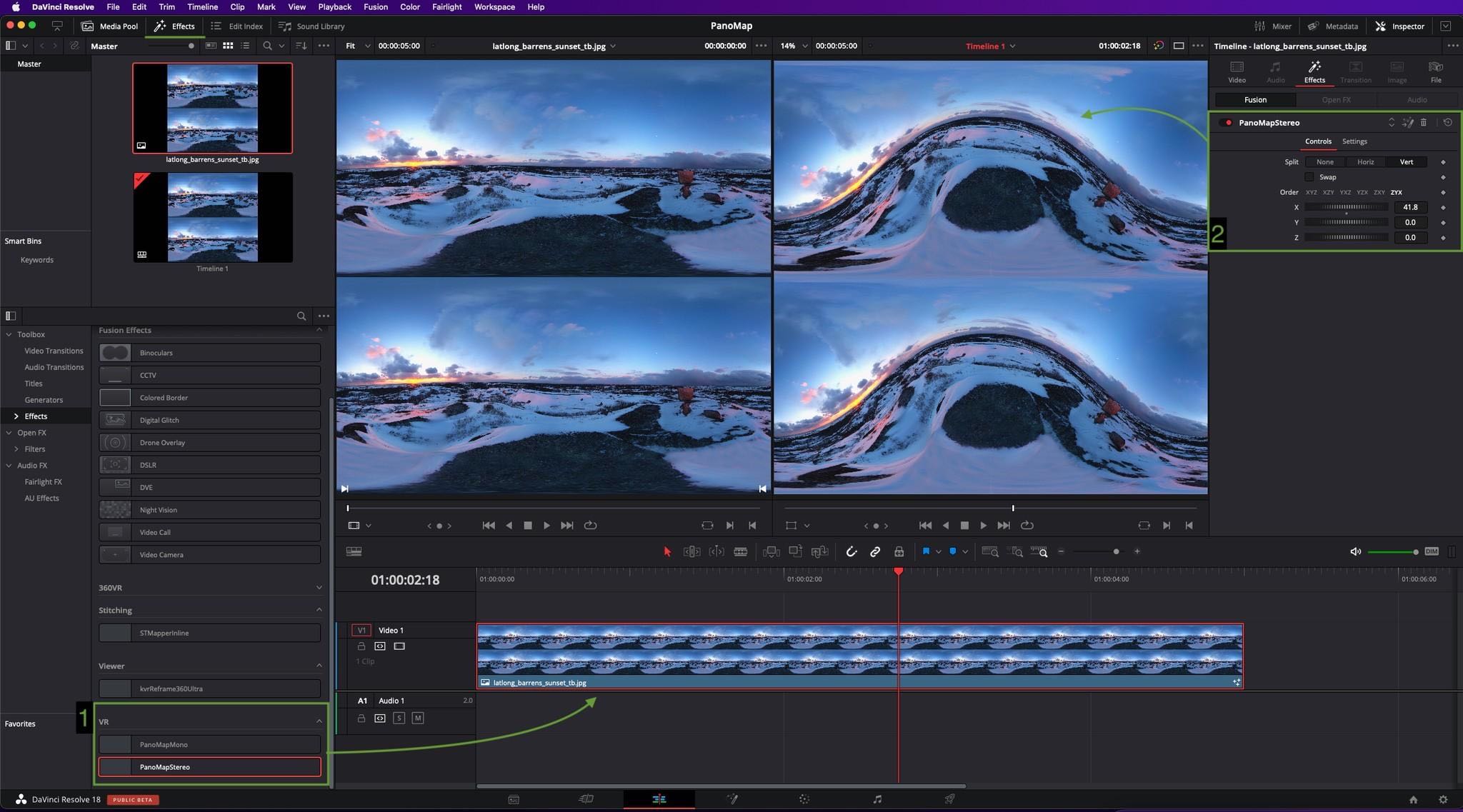Show the Metadata panel

pyautogui.click(x=1333, y=26)
